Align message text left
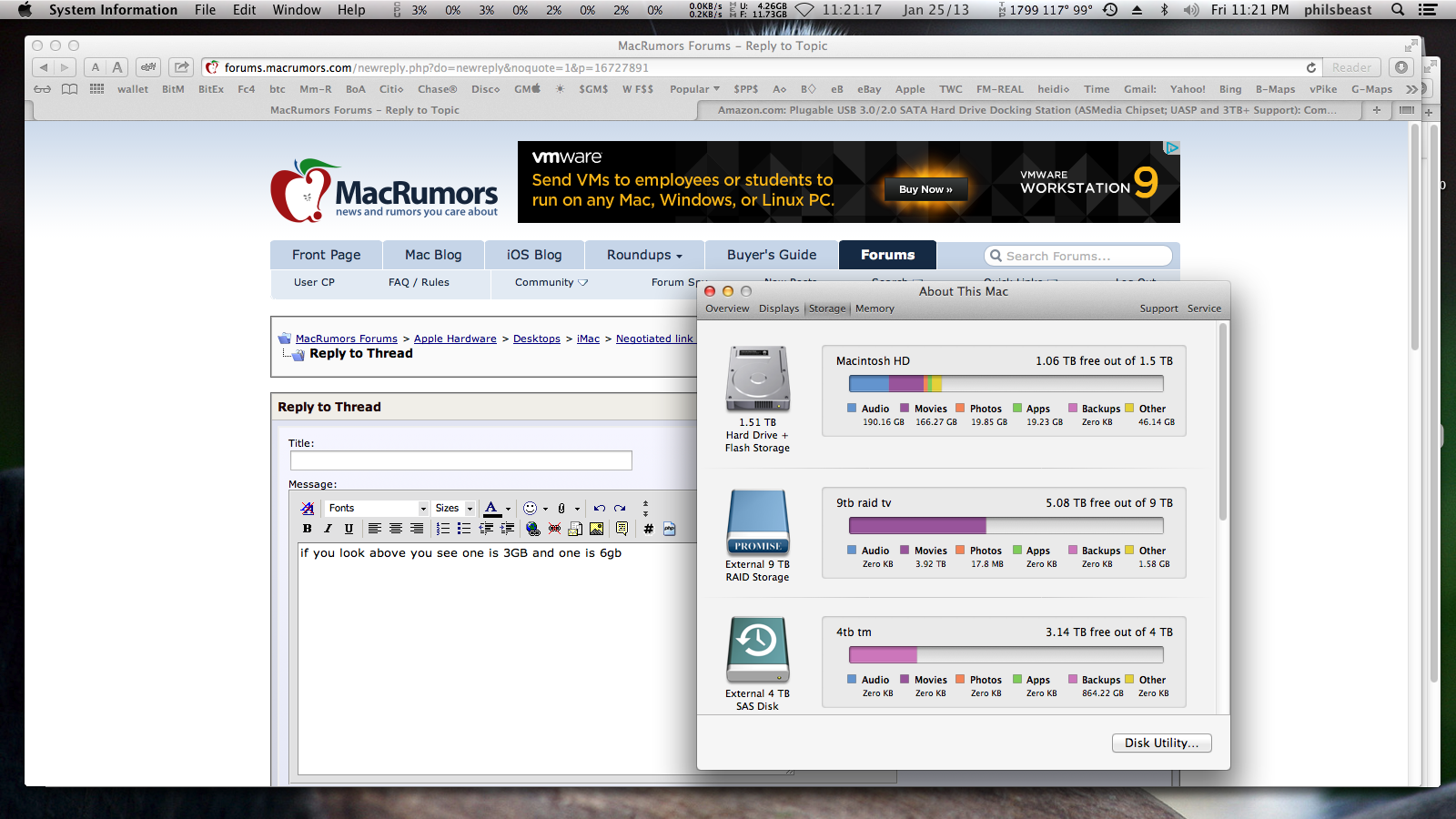Viewport: 1456px width, 819px height. pos(374,529)
